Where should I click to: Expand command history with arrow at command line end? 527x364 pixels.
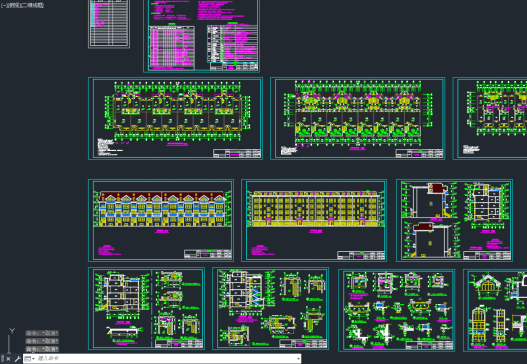point(298,359)
